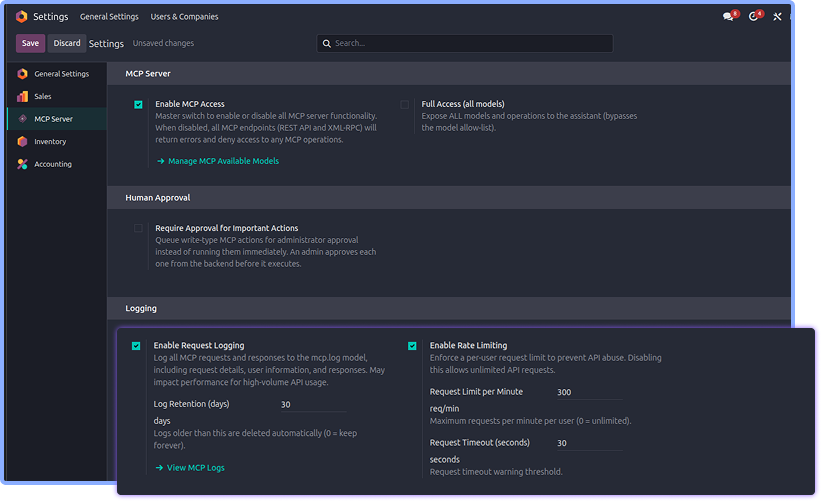Click the Odoo logo icon beside Settings

21,17
